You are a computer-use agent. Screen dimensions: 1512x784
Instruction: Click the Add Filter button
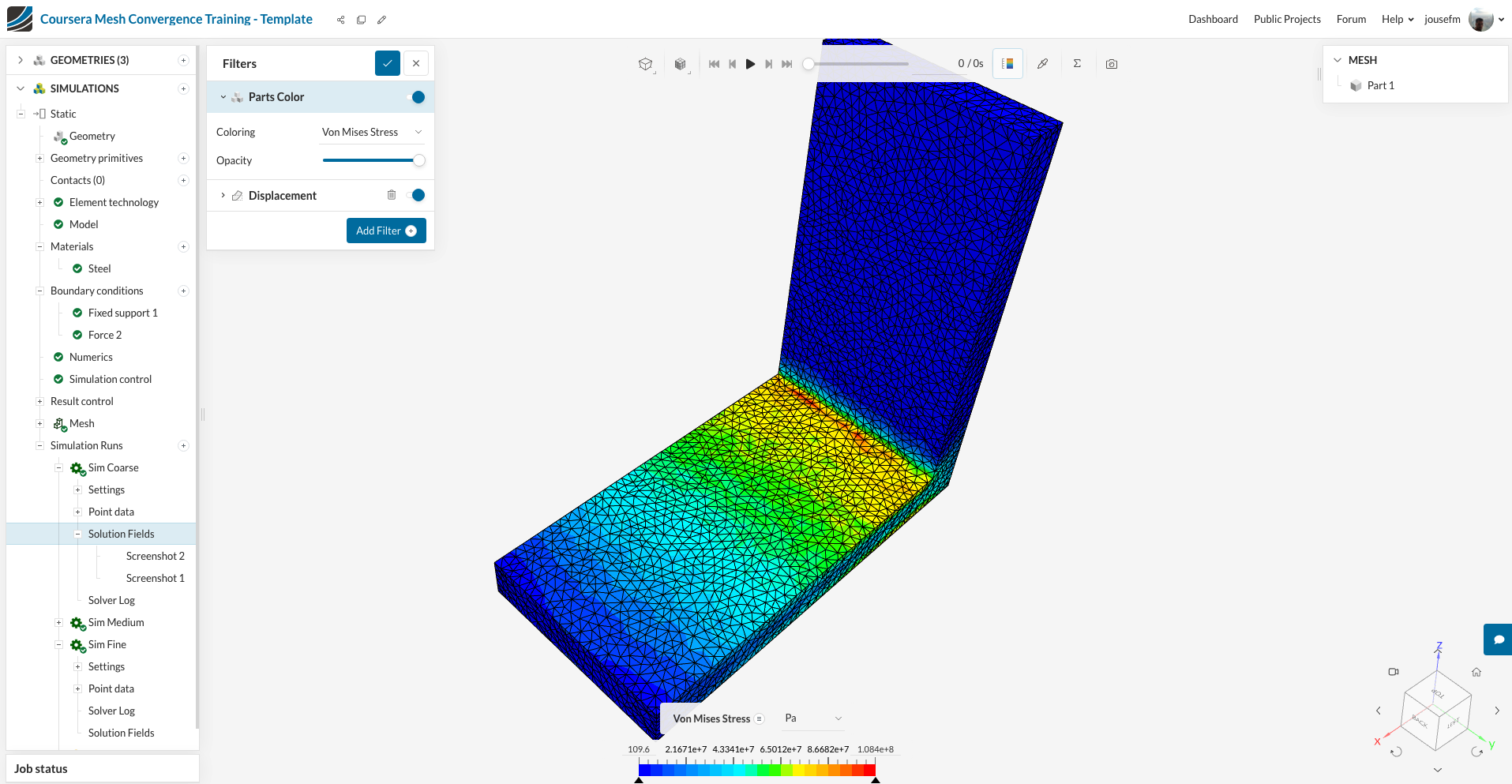pos(386,231)
